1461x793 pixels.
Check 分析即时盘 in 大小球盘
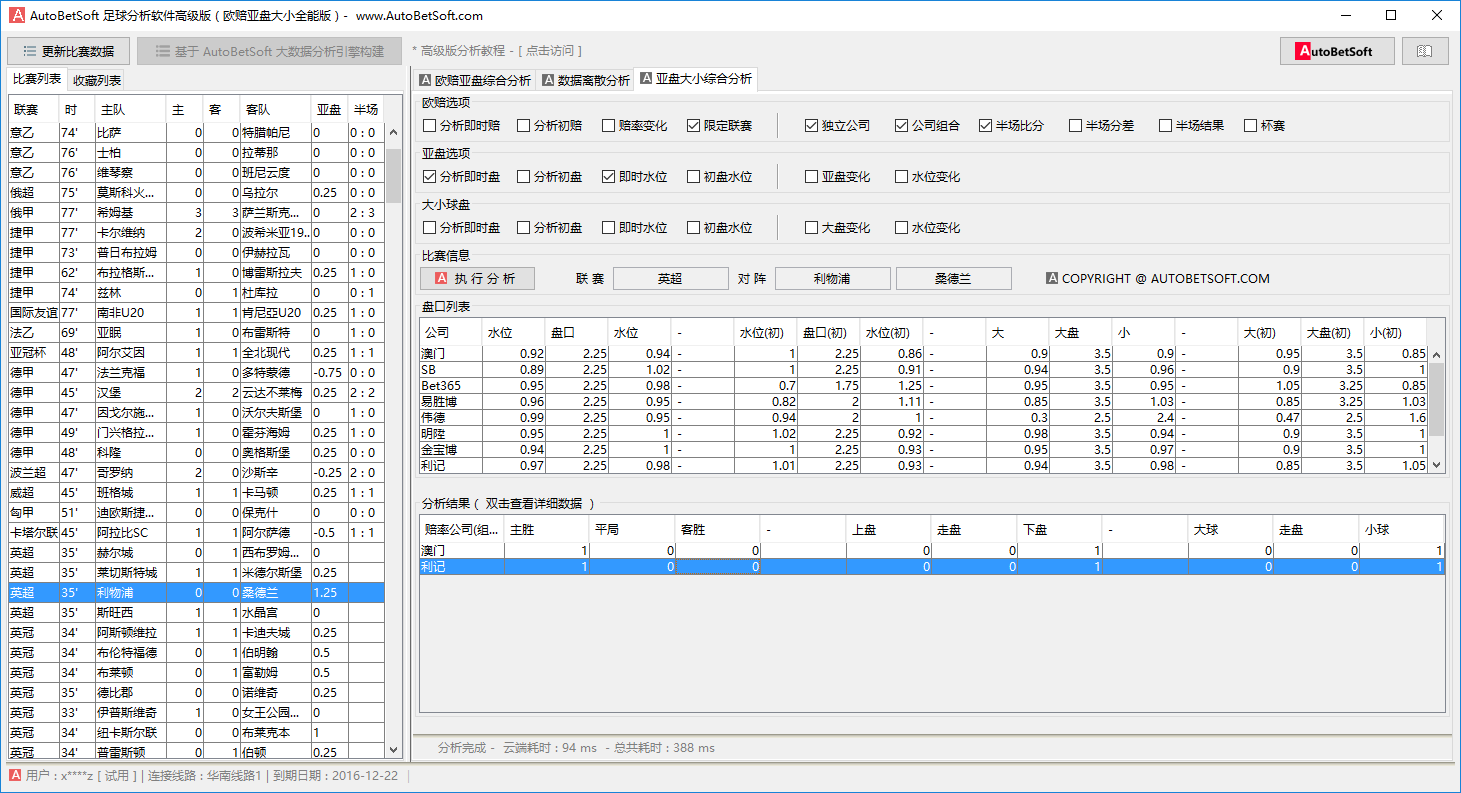[462, 228]
